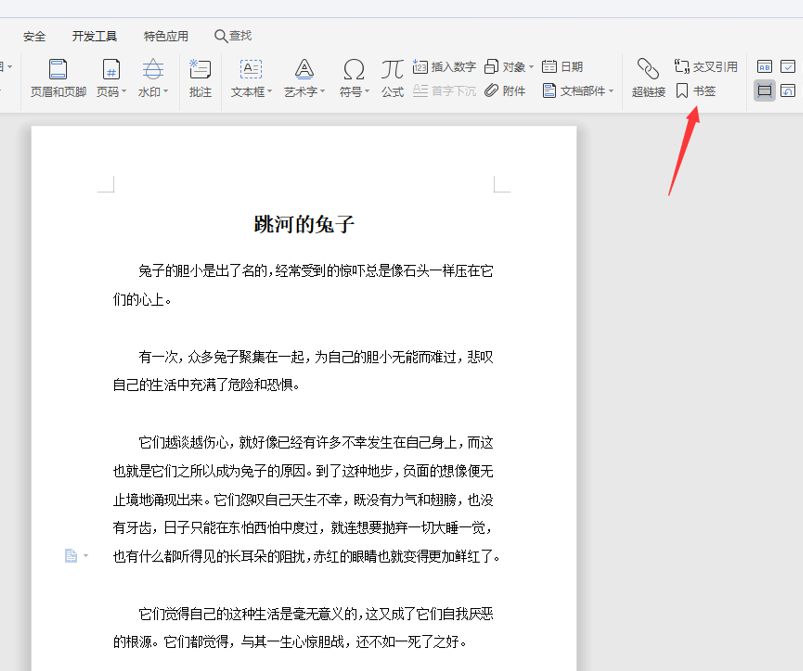The width and height of the screenshot is (803, 671).
Task: Expand the 文本框 dropdown arrow
Action: 269,92
